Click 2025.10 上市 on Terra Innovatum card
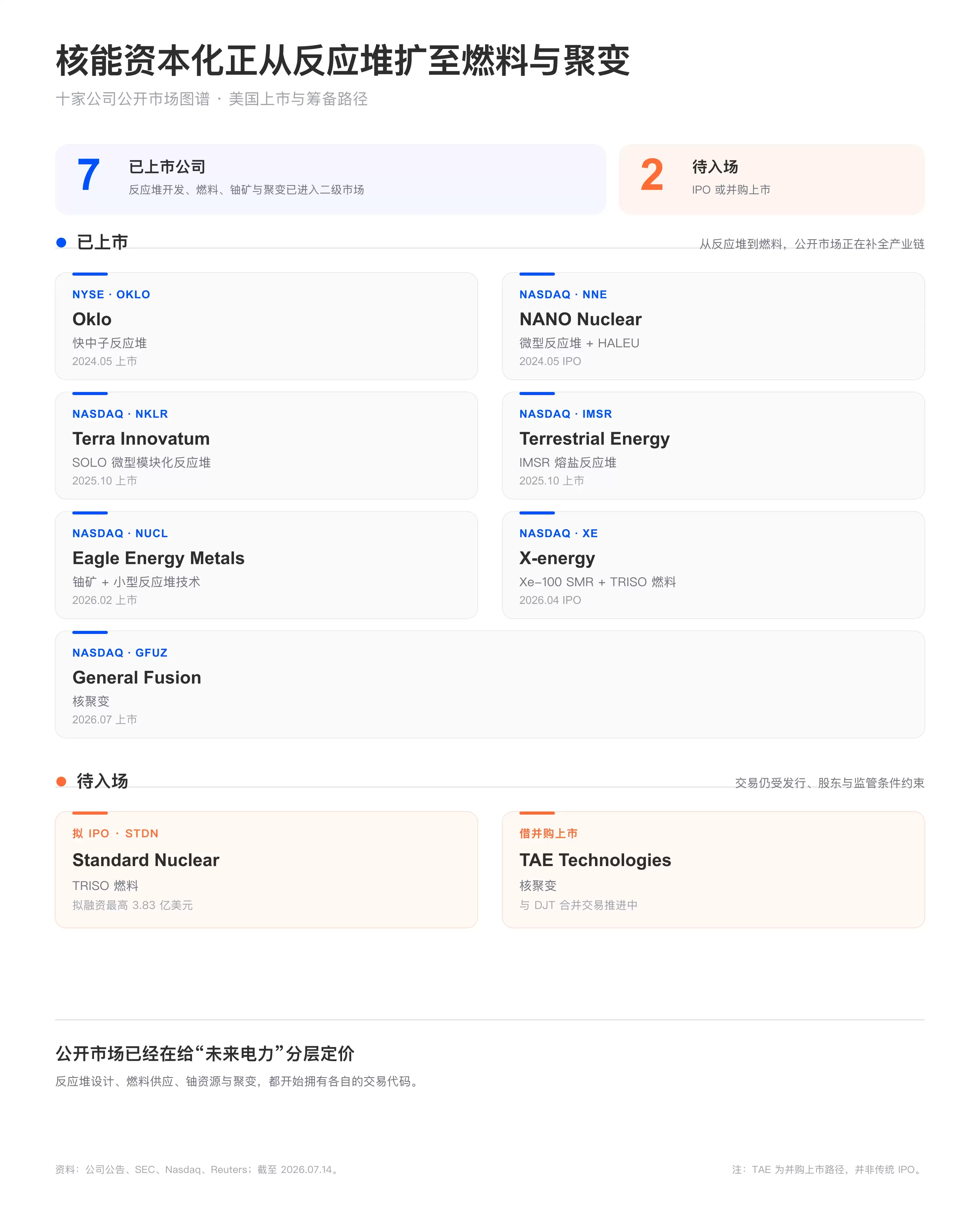 click(104, 481)
